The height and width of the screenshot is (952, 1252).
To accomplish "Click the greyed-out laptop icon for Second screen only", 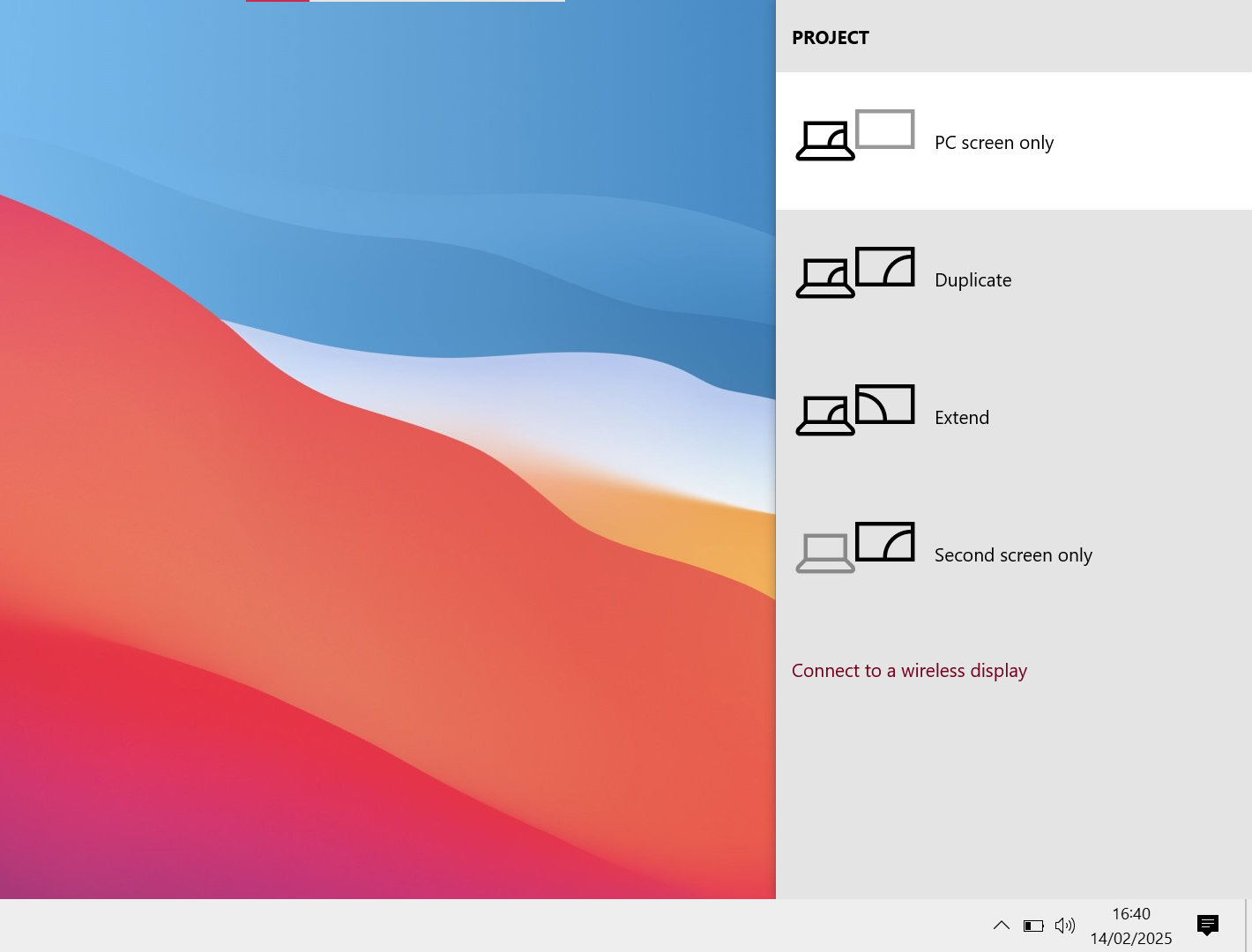I will pyautogui.click(x=825, y=554).
